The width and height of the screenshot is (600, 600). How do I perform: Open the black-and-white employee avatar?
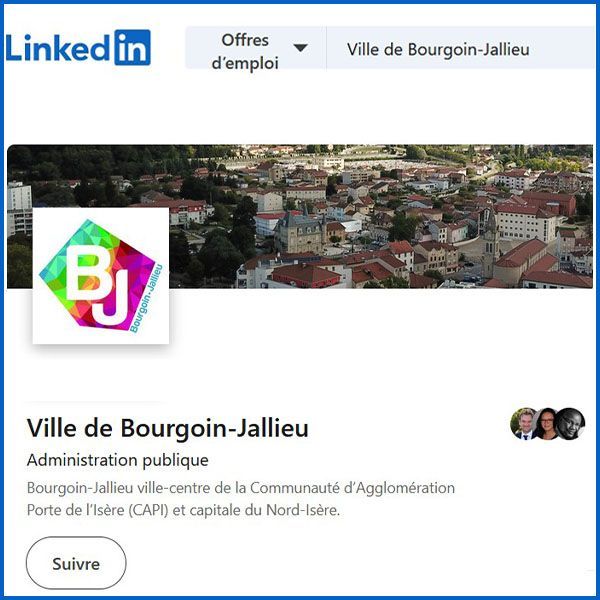[x=570, y=424]
